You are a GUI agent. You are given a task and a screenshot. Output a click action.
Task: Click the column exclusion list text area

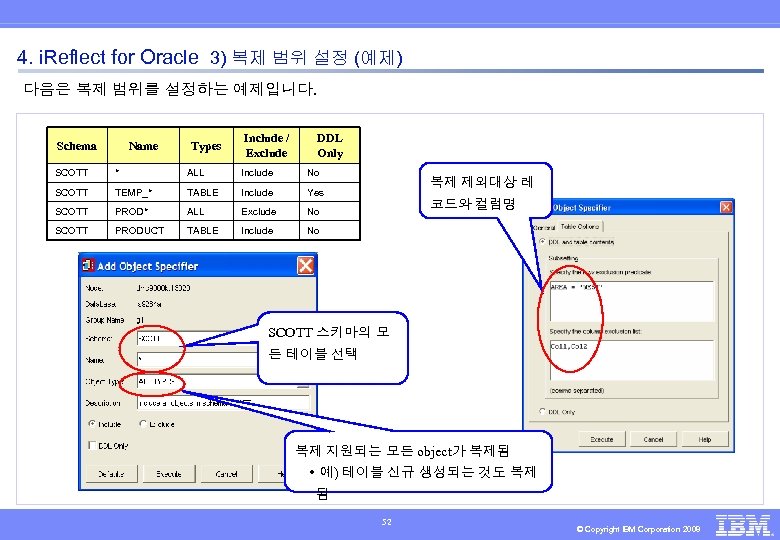tap(631, 360)
